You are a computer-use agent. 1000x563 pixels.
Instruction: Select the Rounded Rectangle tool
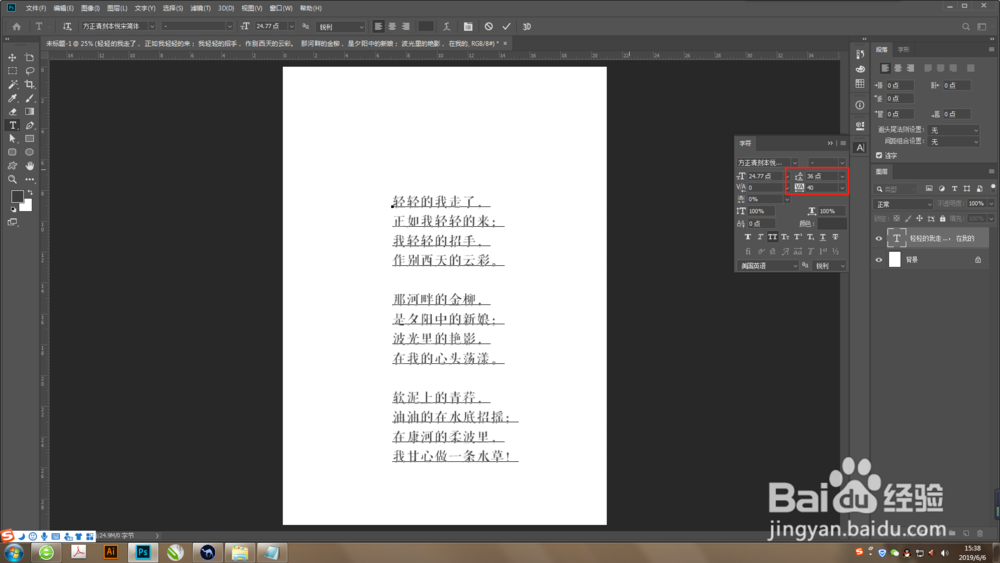(x=12, y=152)
